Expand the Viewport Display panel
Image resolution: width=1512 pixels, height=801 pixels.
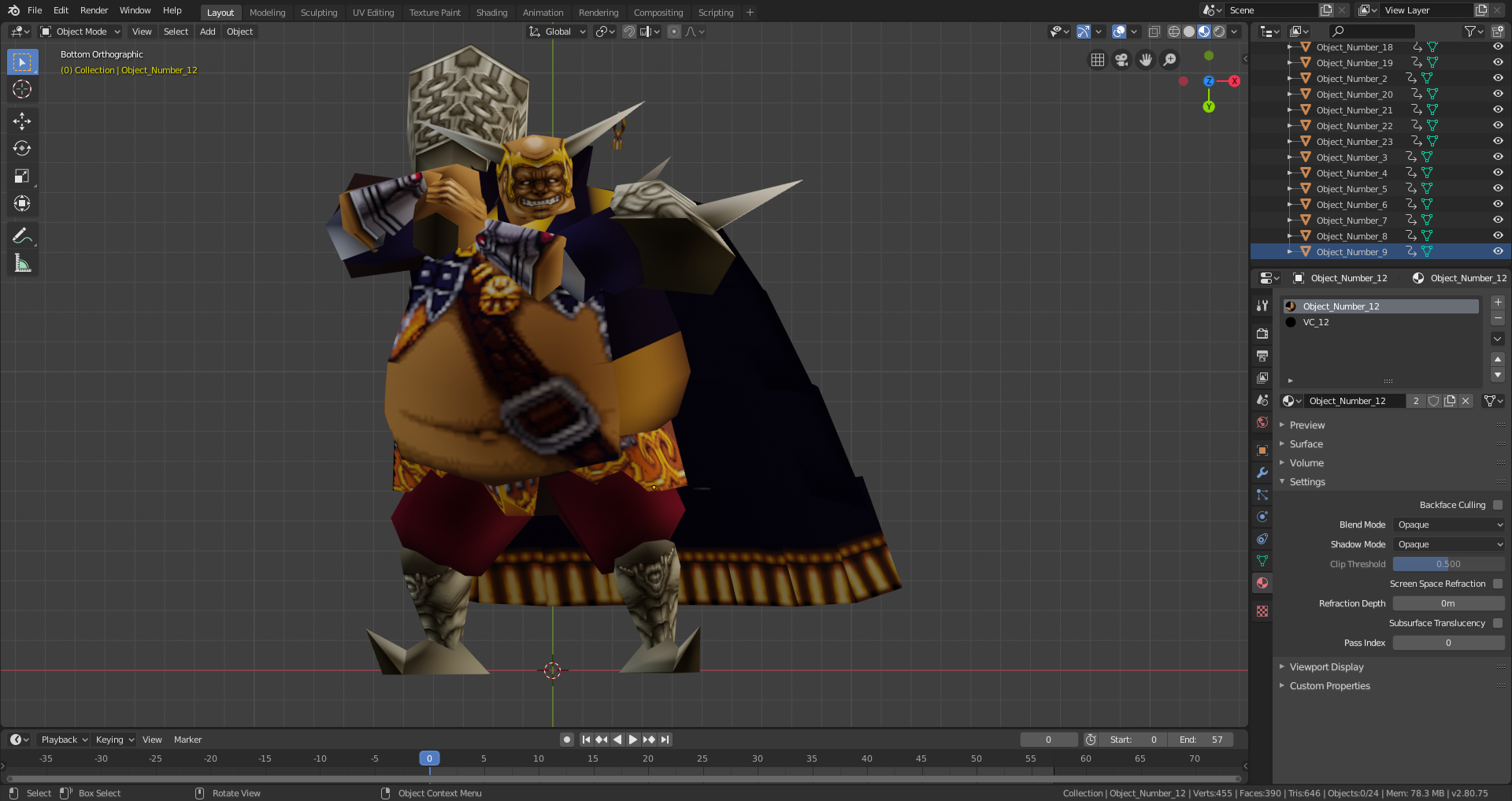click(1326, 667)
